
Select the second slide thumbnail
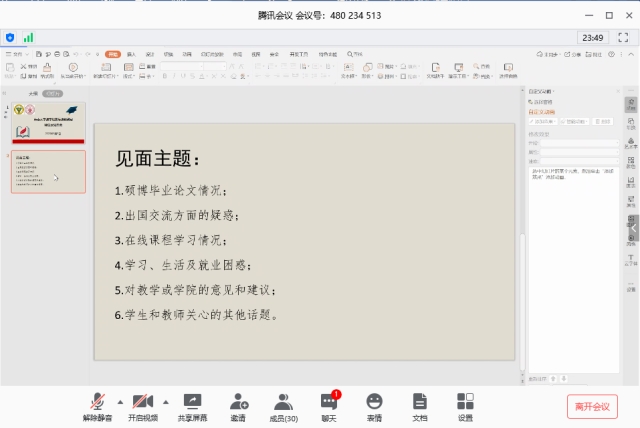[x=48, y=171]
